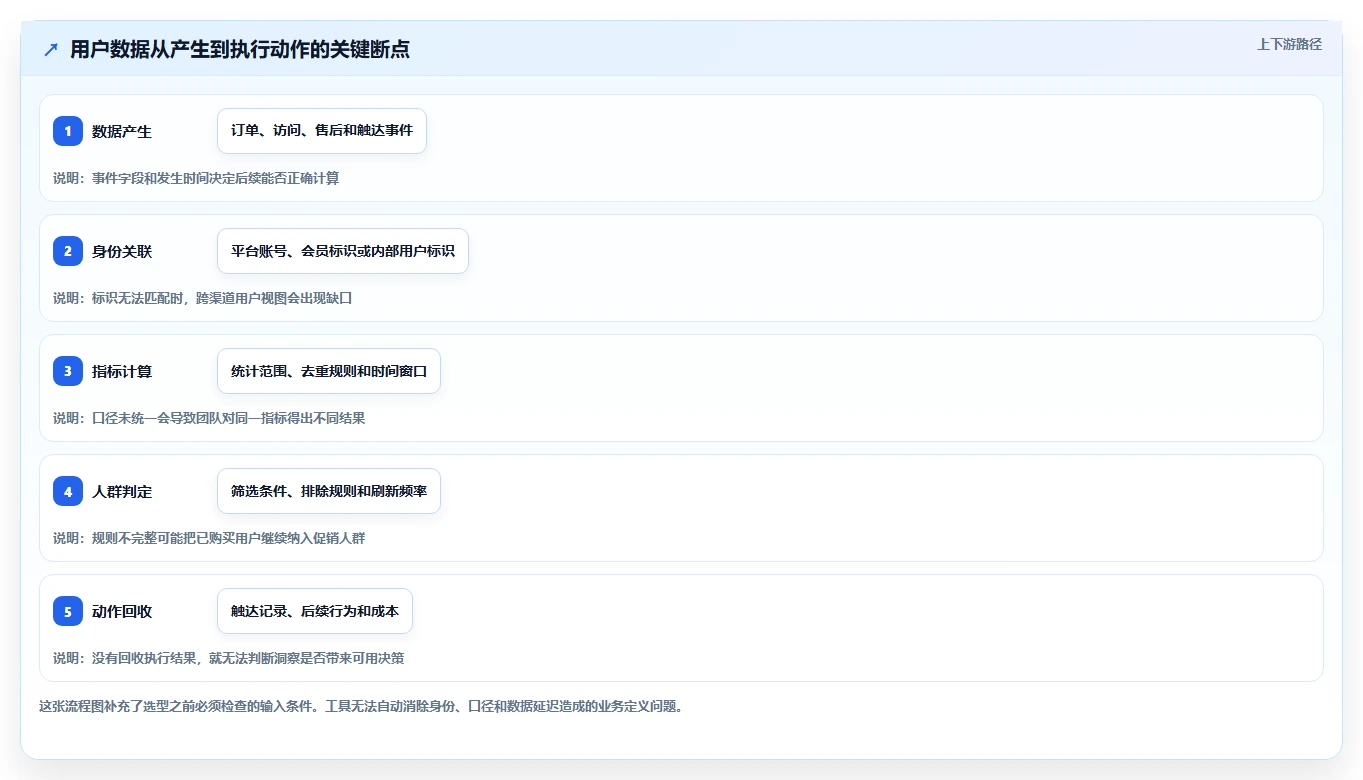Click the 人群判定 step label
Screen dimensions: 1363x780
122,491
